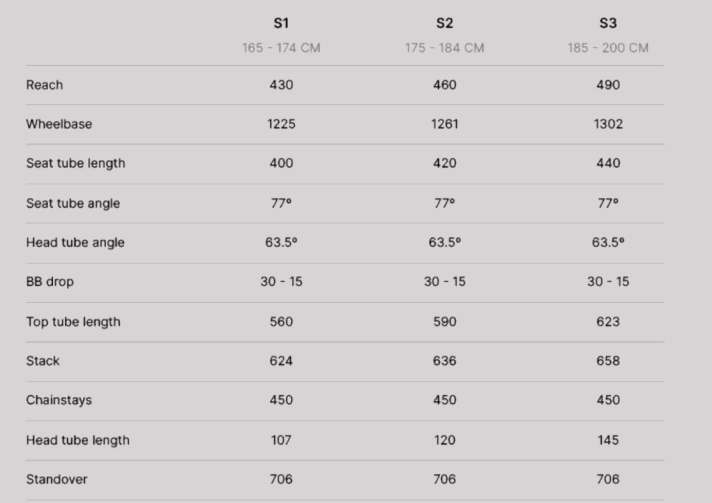The width and height of the screenshot is (712, 503).
Task: Click the Top tube length label
Action: pyautogui.click(x=73, y=322)
